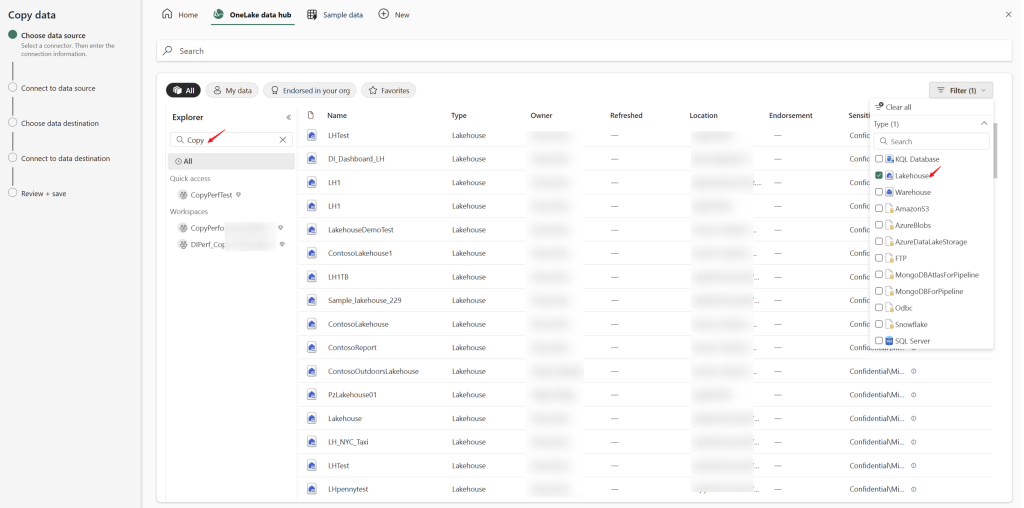Switch to OneLake data hub tab
This screenshot has height=508, width=1024.
tap(253, 14)
